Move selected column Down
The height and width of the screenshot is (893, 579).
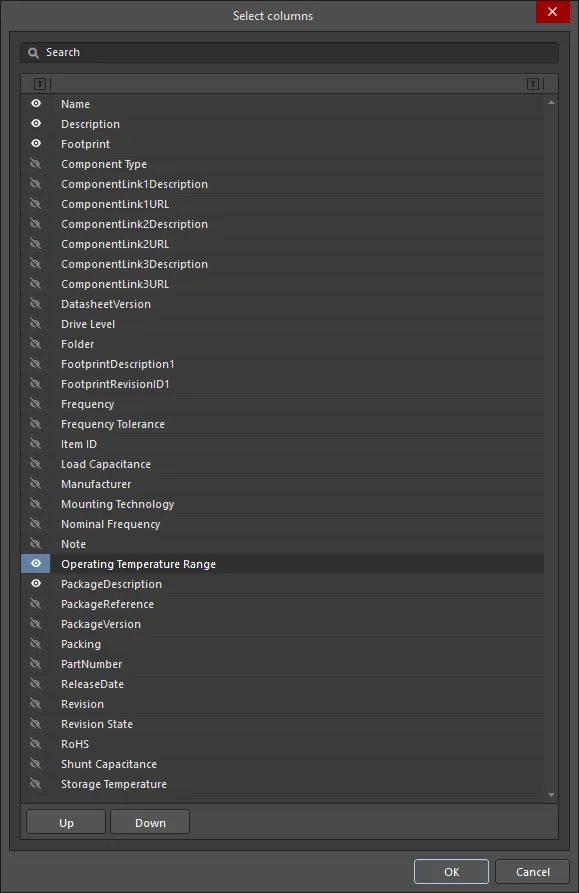[x=150, y=822]
